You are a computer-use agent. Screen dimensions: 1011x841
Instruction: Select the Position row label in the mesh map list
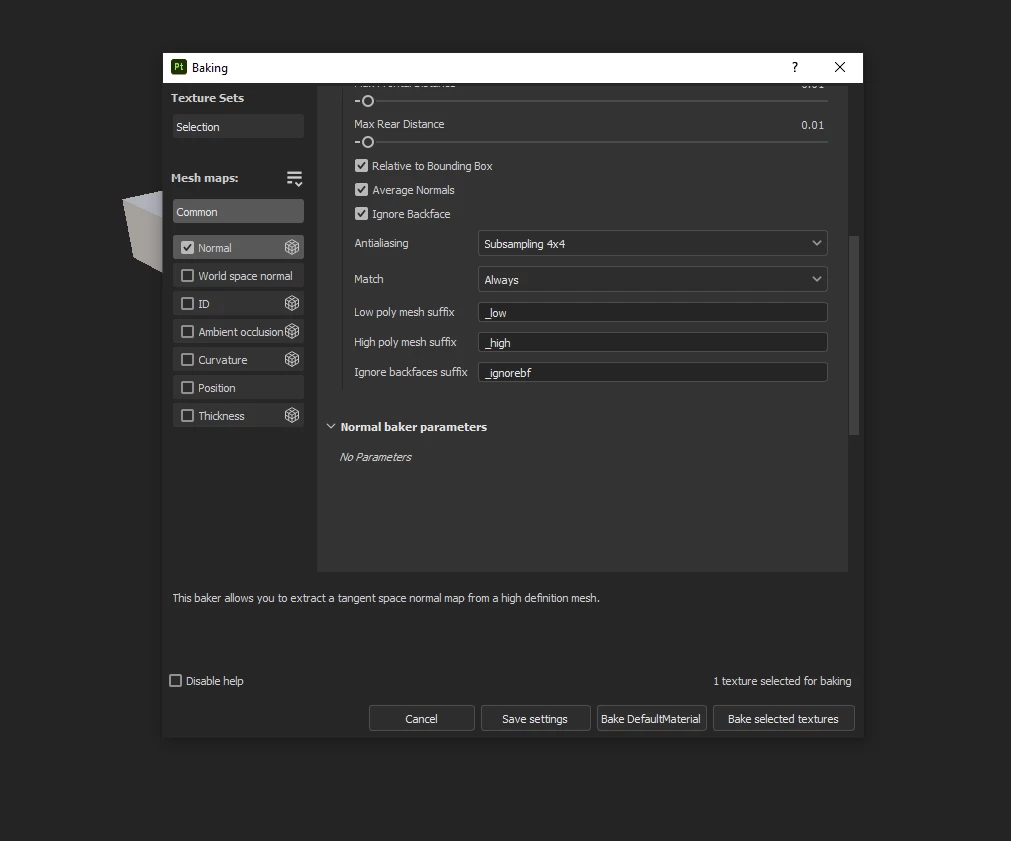217,388
